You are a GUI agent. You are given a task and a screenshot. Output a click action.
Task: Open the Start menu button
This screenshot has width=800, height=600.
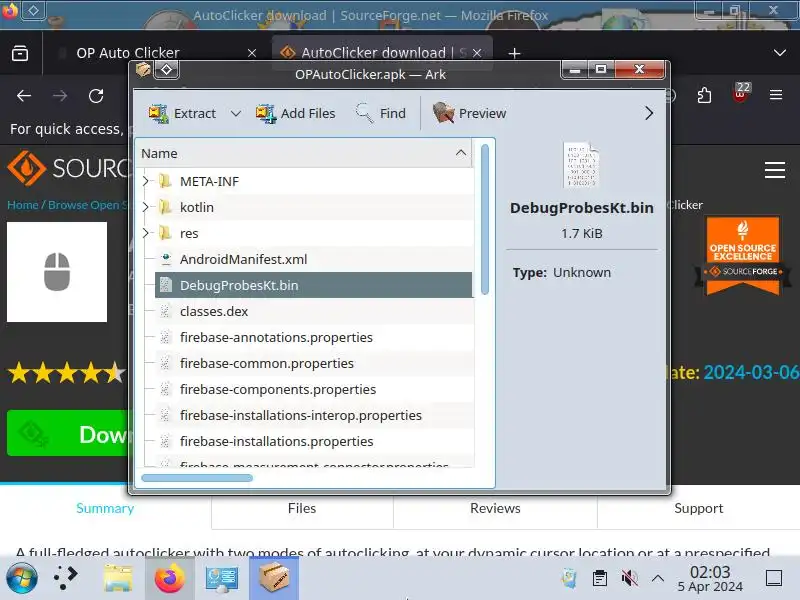[21, 578]
